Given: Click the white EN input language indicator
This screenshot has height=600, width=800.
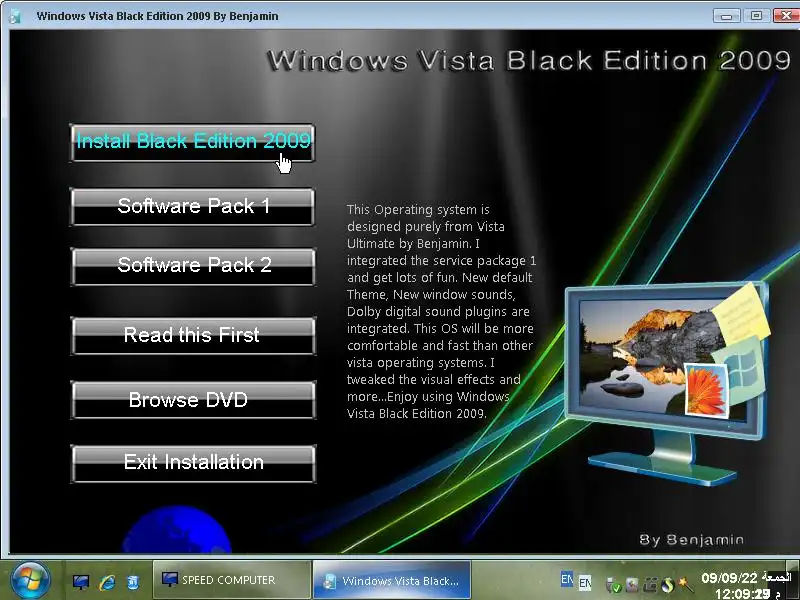Looking at the screenshot, I should (585, 583).
